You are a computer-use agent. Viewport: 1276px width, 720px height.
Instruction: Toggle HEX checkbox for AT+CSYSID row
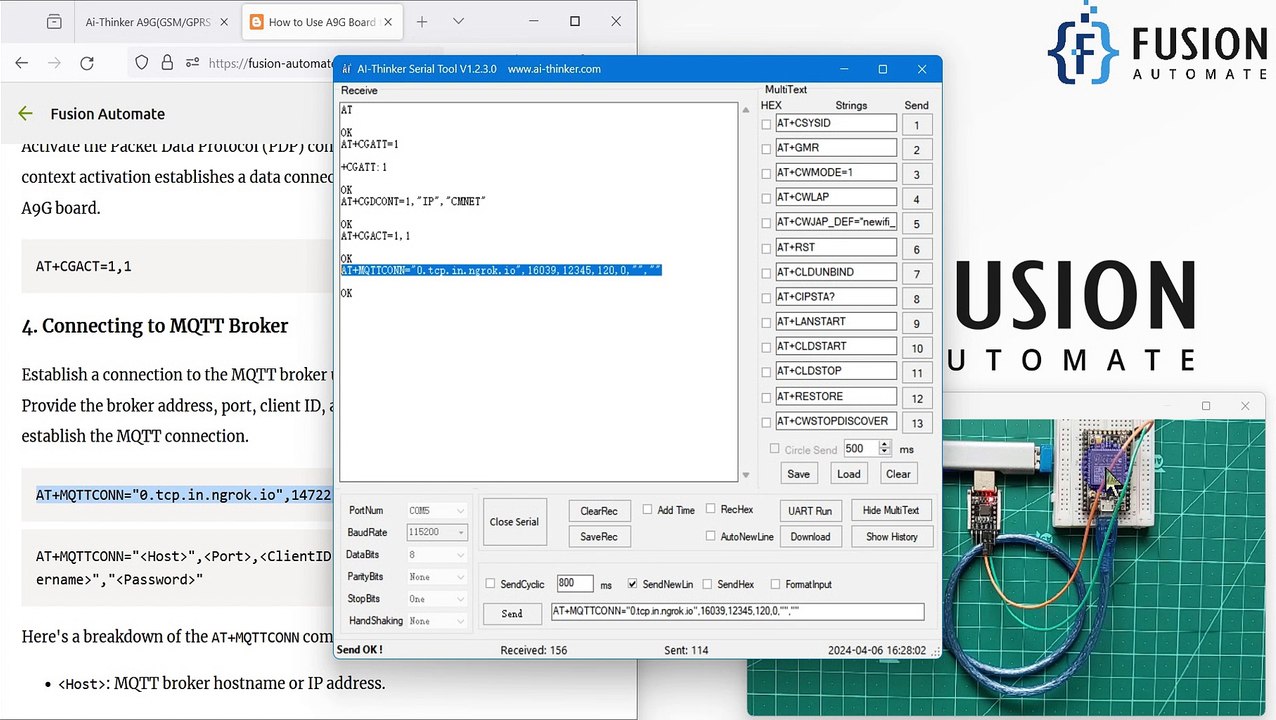[766, 124]
